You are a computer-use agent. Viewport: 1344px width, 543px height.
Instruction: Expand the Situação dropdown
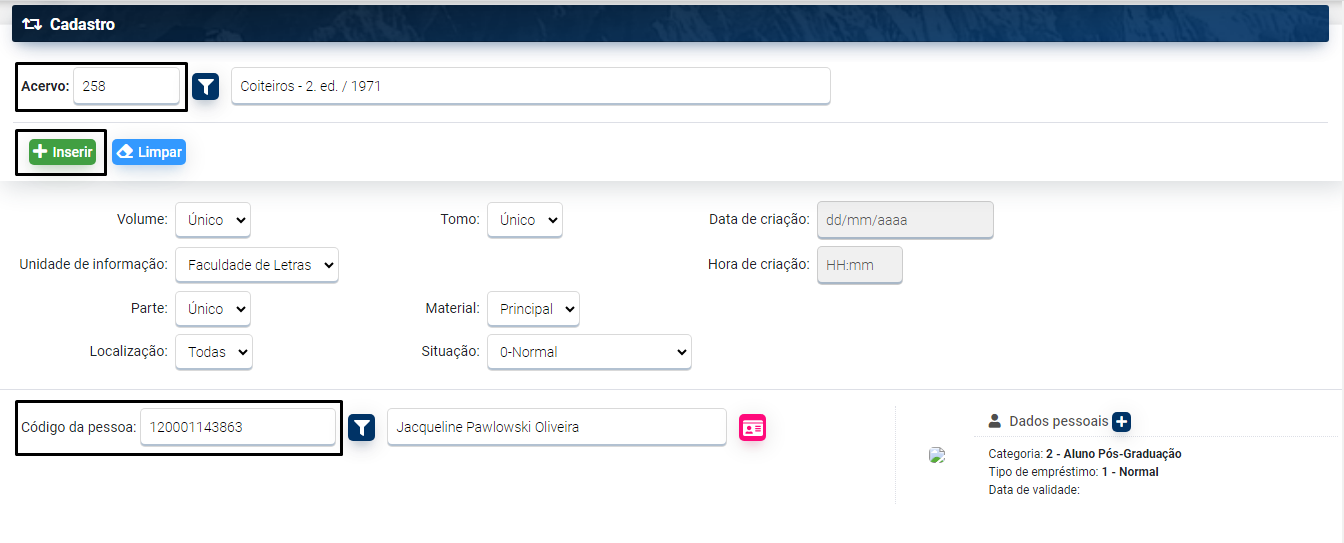pos(589,352)
